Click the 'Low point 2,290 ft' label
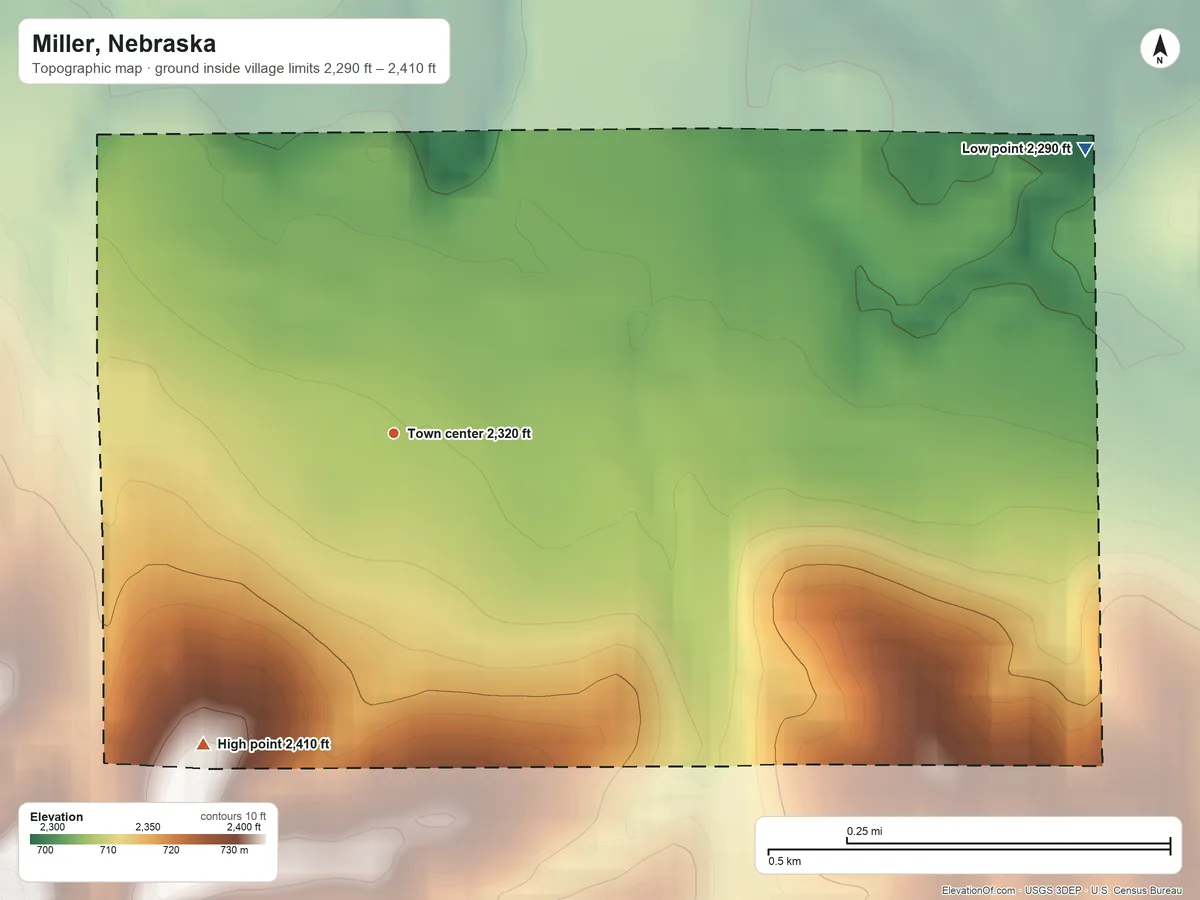1200x900 pixels. pyautogui.click(x=1016, y=149)
